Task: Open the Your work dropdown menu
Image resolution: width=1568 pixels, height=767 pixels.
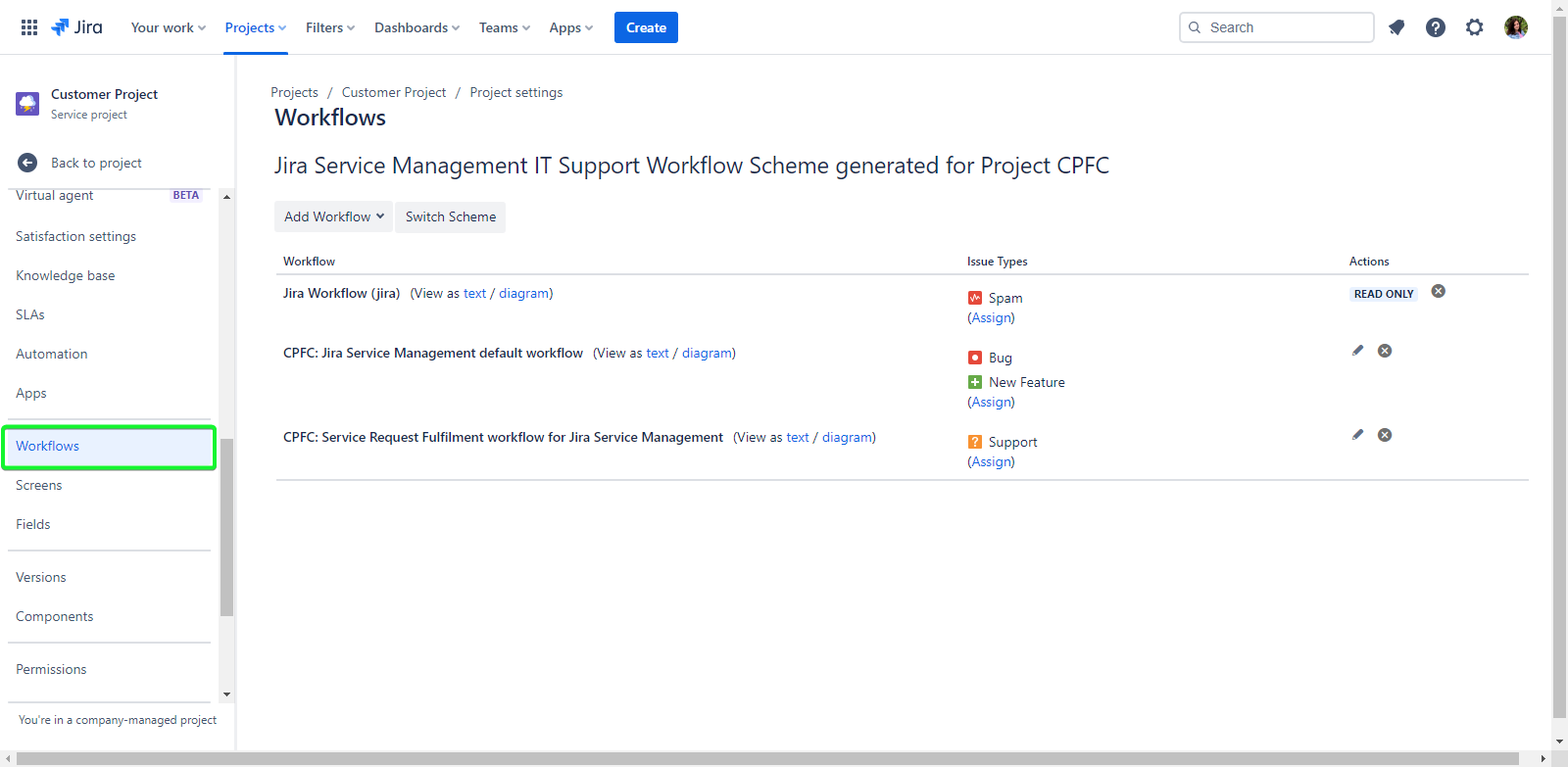Action: [168, 27]
